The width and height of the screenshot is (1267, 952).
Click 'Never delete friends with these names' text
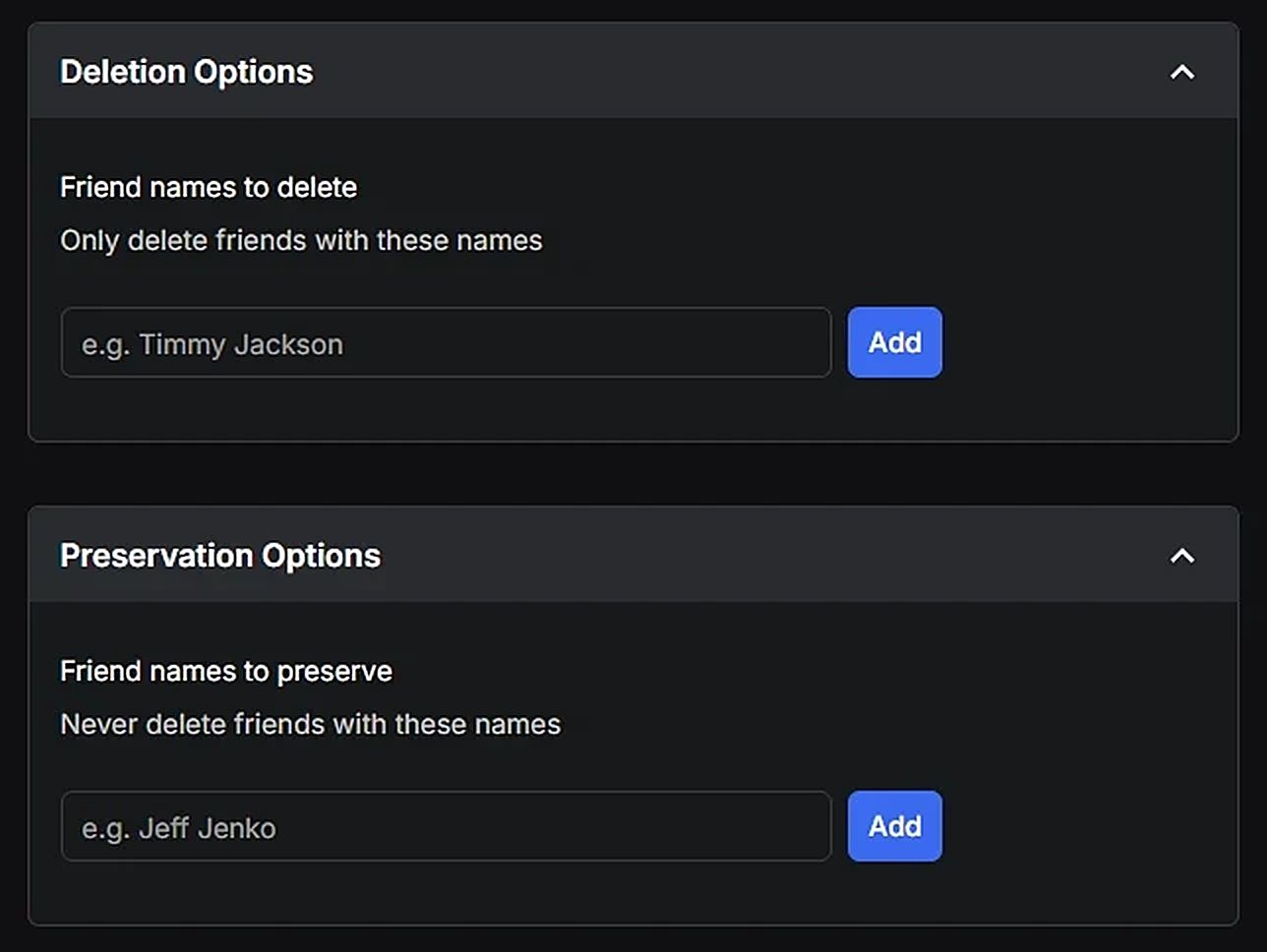(x=310, y=724)
